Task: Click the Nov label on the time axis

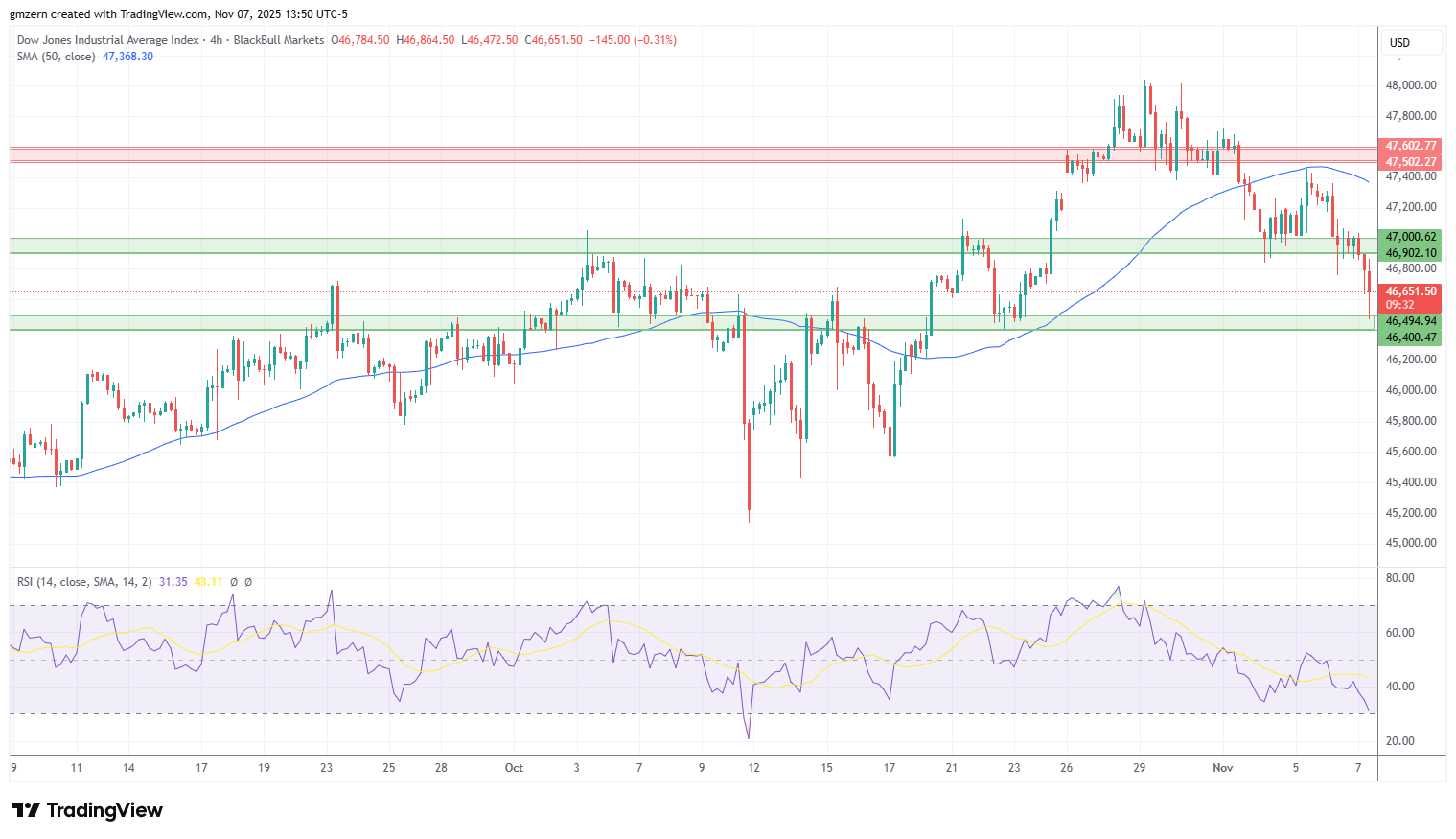Action: (1222, 768)
